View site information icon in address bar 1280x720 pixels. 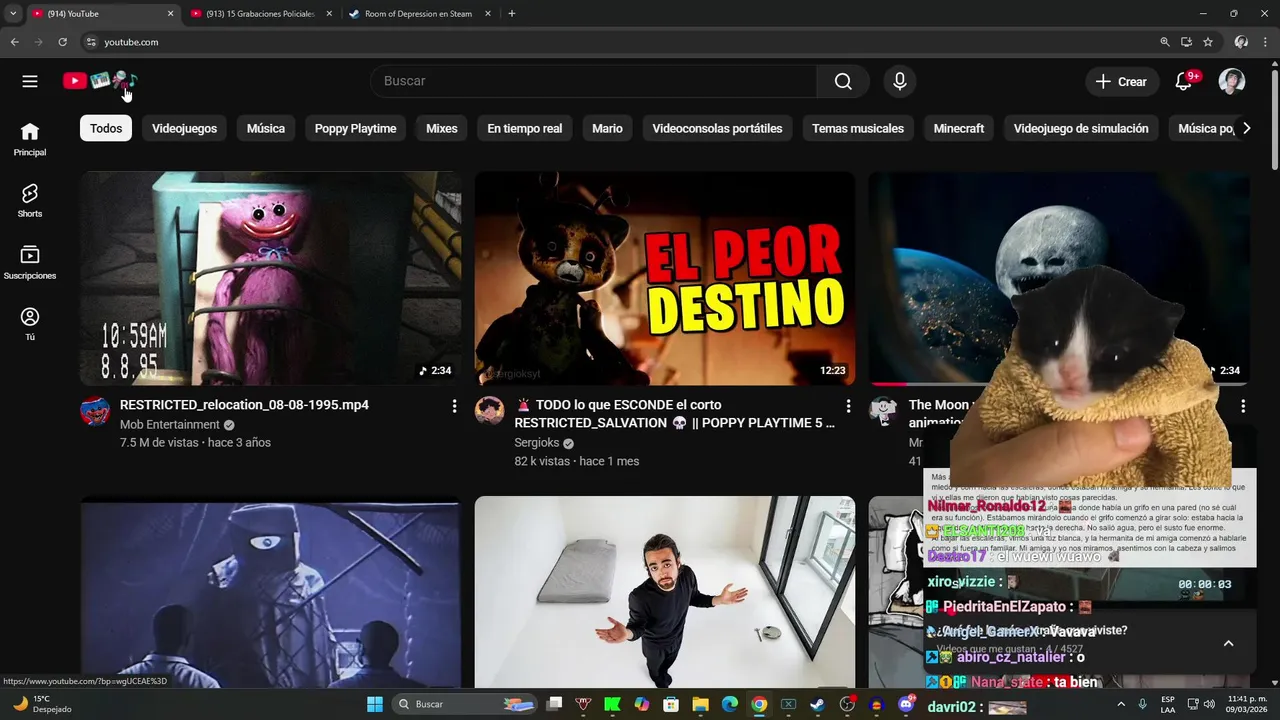point(91,42)
